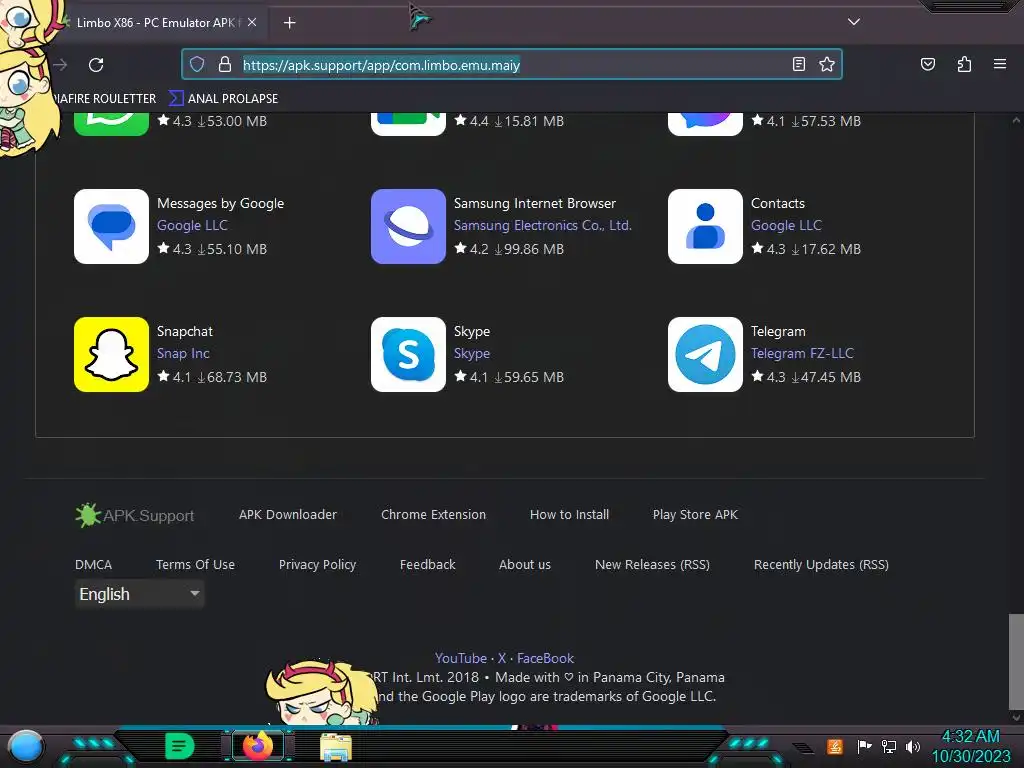Open the Samsung Internet Browser title
The height and width of the screenshot is (768, 1024).
coord(535,203)
